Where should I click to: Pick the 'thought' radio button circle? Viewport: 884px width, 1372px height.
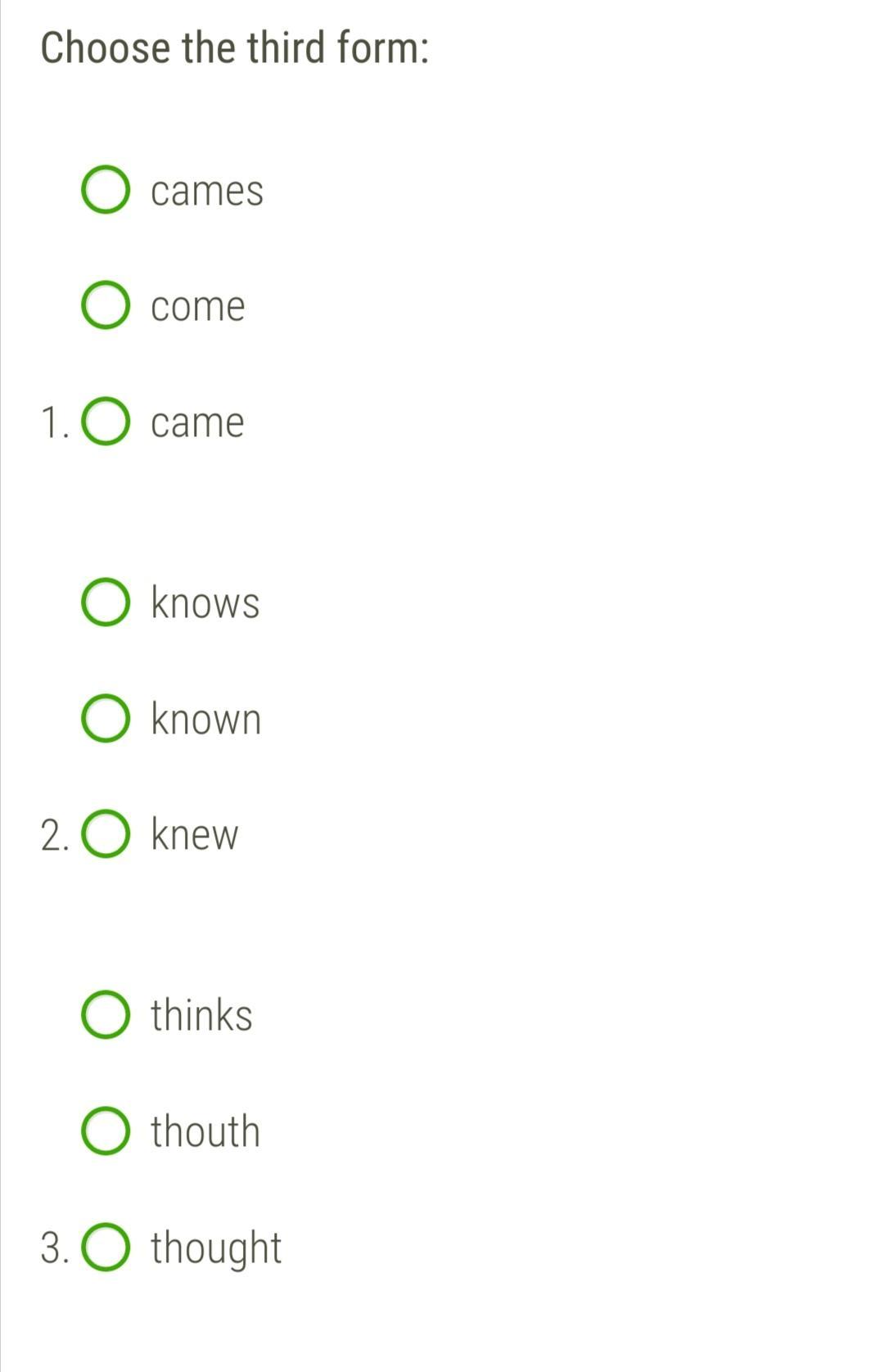point(106,1248)
